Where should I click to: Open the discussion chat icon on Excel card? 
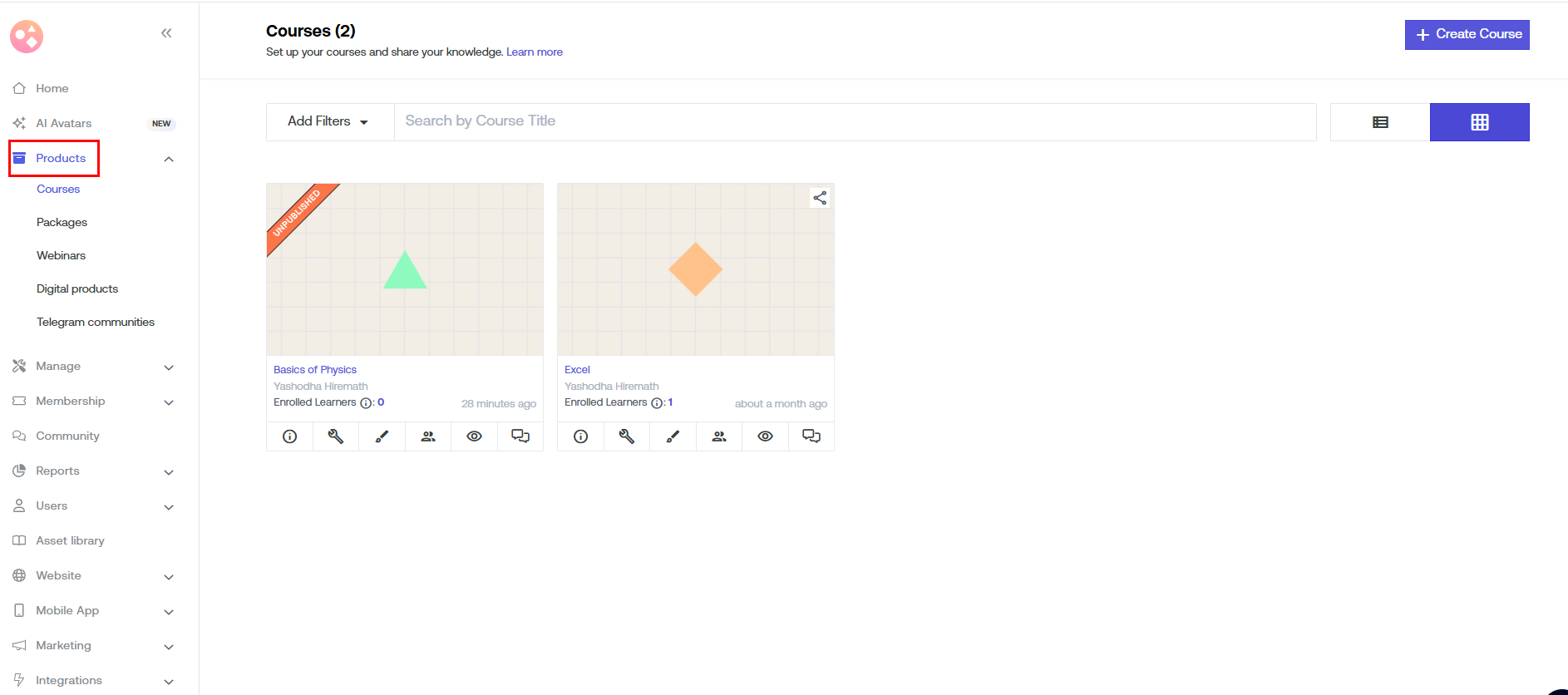pyautogui.click(x=811, y=436)
